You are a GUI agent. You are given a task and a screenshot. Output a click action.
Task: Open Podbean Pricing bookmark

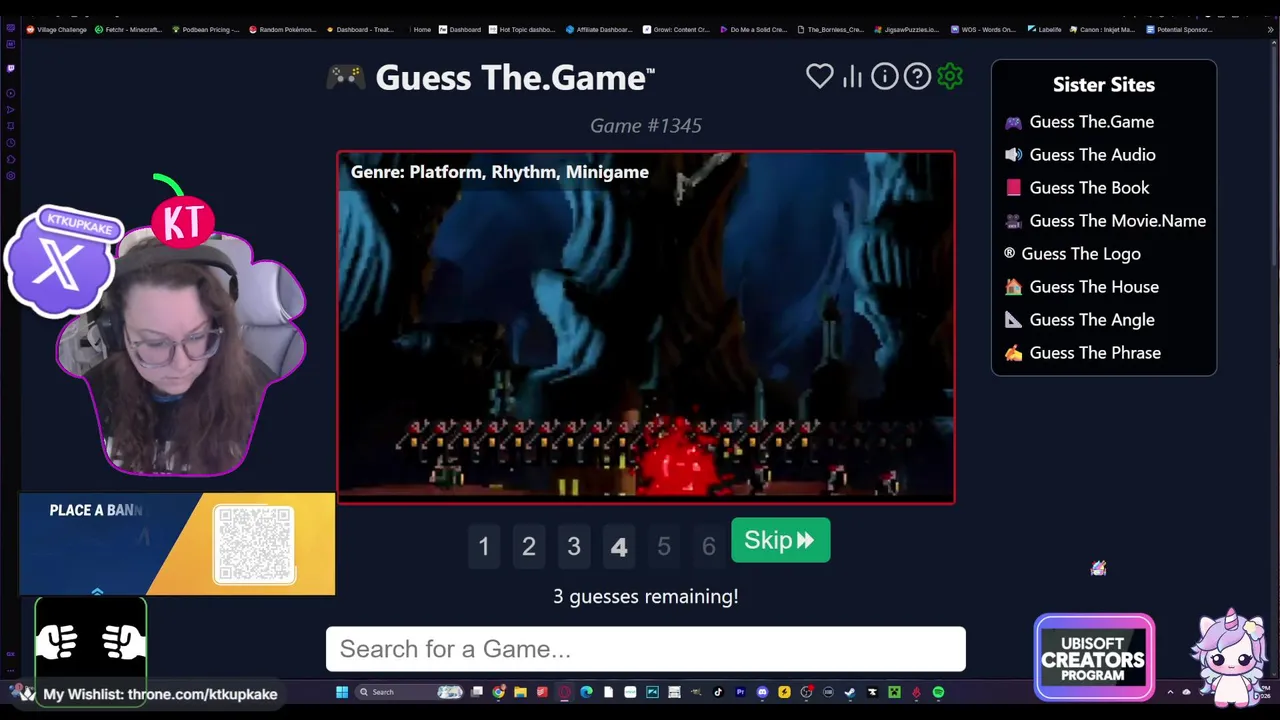(x=206, y=30)
